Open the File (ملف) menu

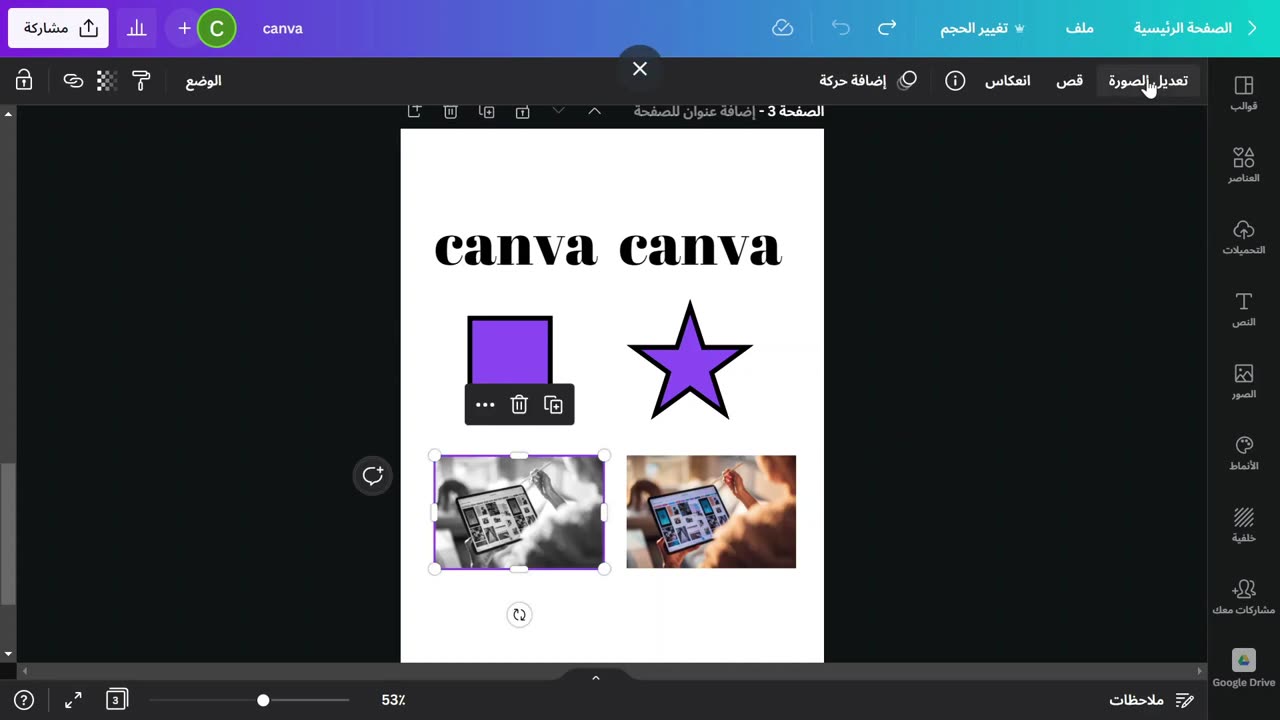(1079, 28)
